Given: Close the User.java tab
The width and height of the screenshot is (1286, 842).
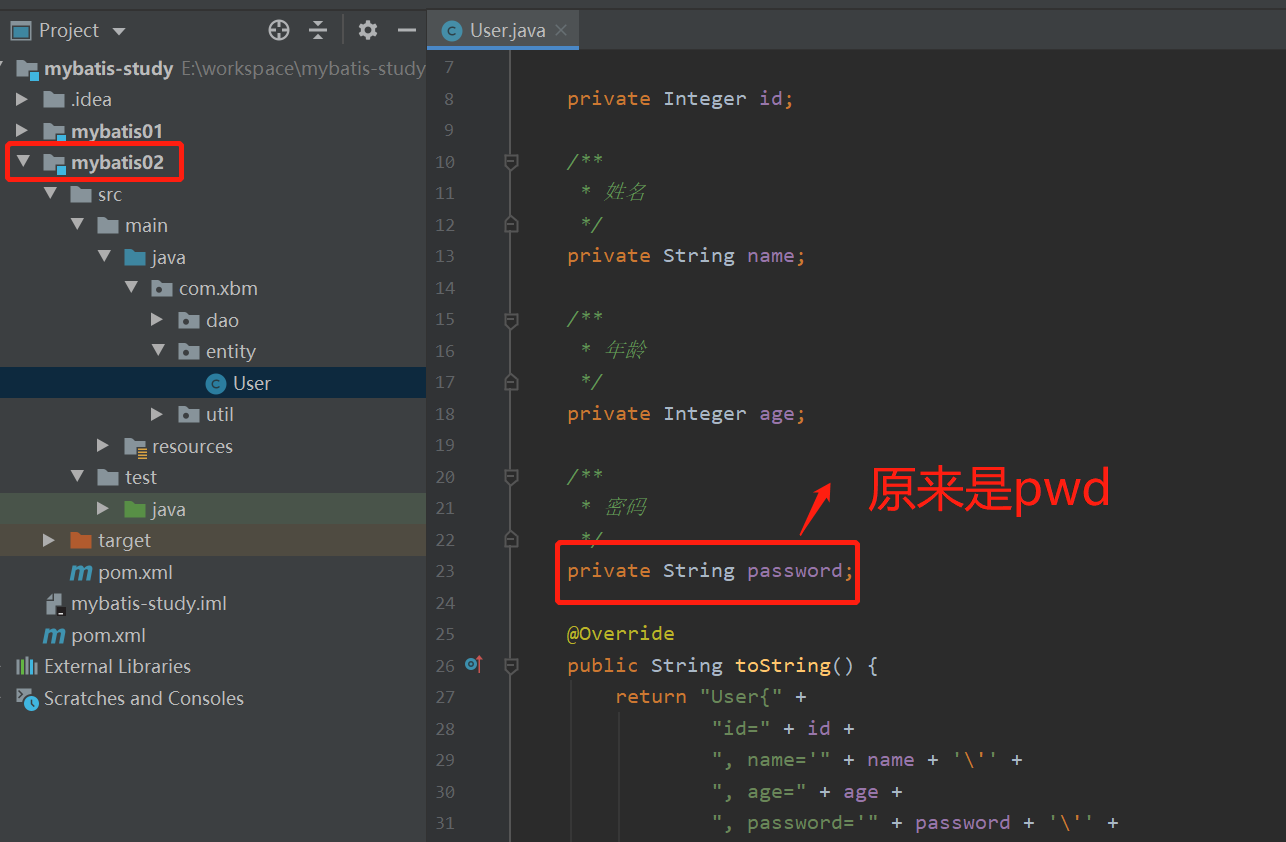Looking at the screenshot, I should tap(561, 30).
